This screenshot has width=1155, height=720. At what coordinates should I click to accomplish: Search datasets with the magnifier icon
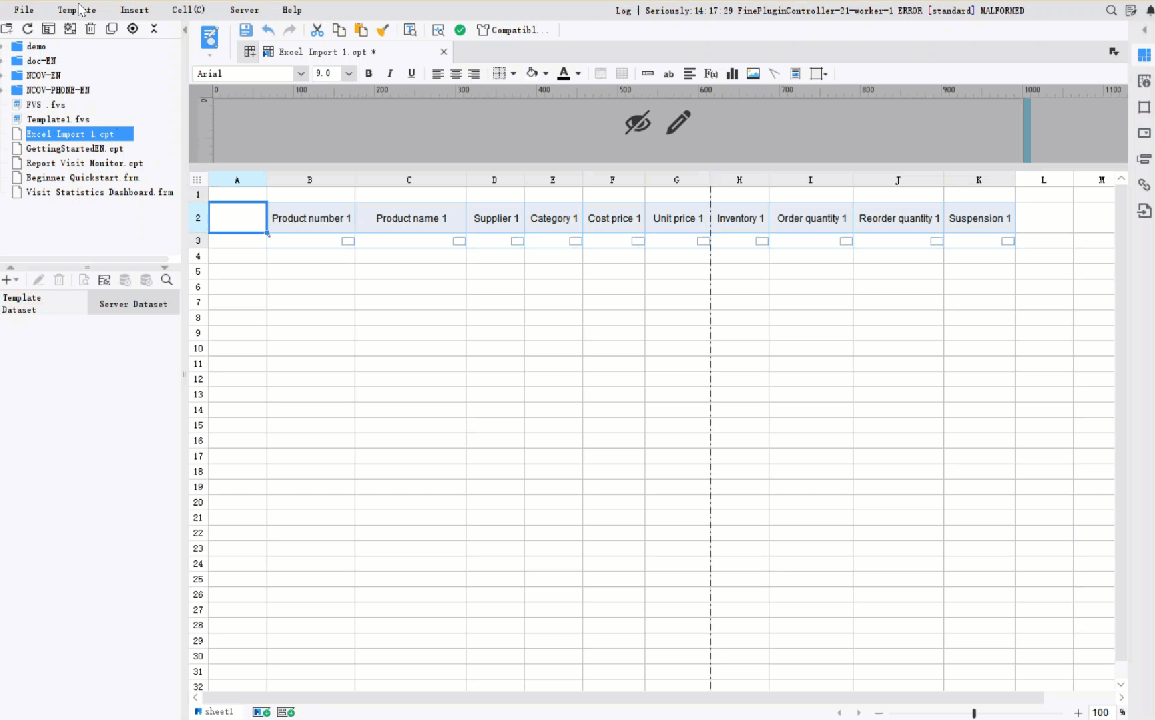tap(167, 280)
